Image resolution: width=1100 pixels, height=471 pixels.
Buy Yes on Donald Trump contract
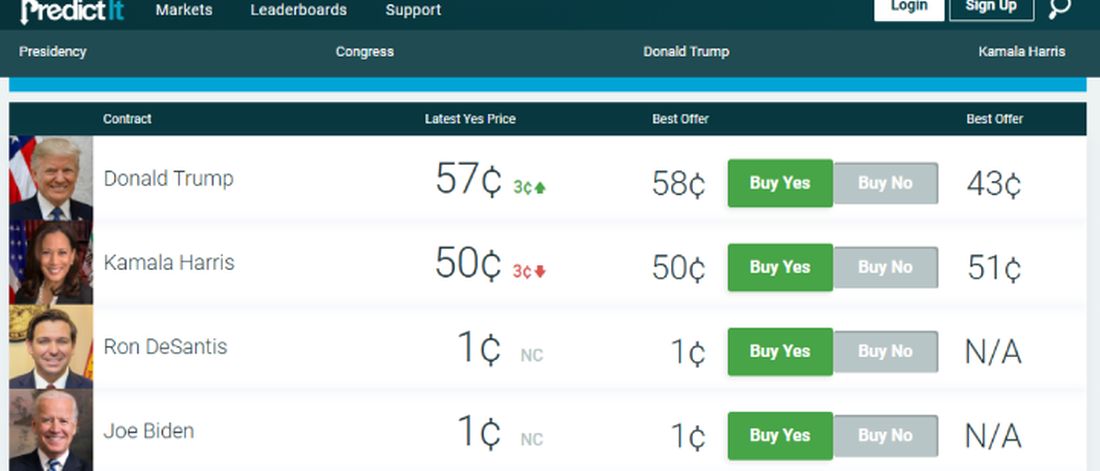click(780, 183)
